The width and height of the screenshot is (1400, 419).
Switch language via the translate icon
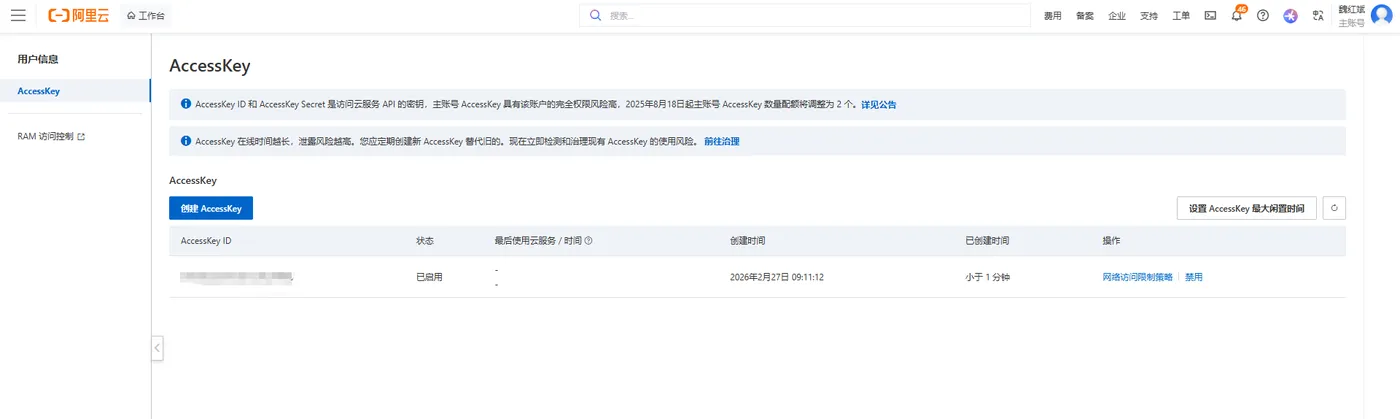coord(1318,16)
